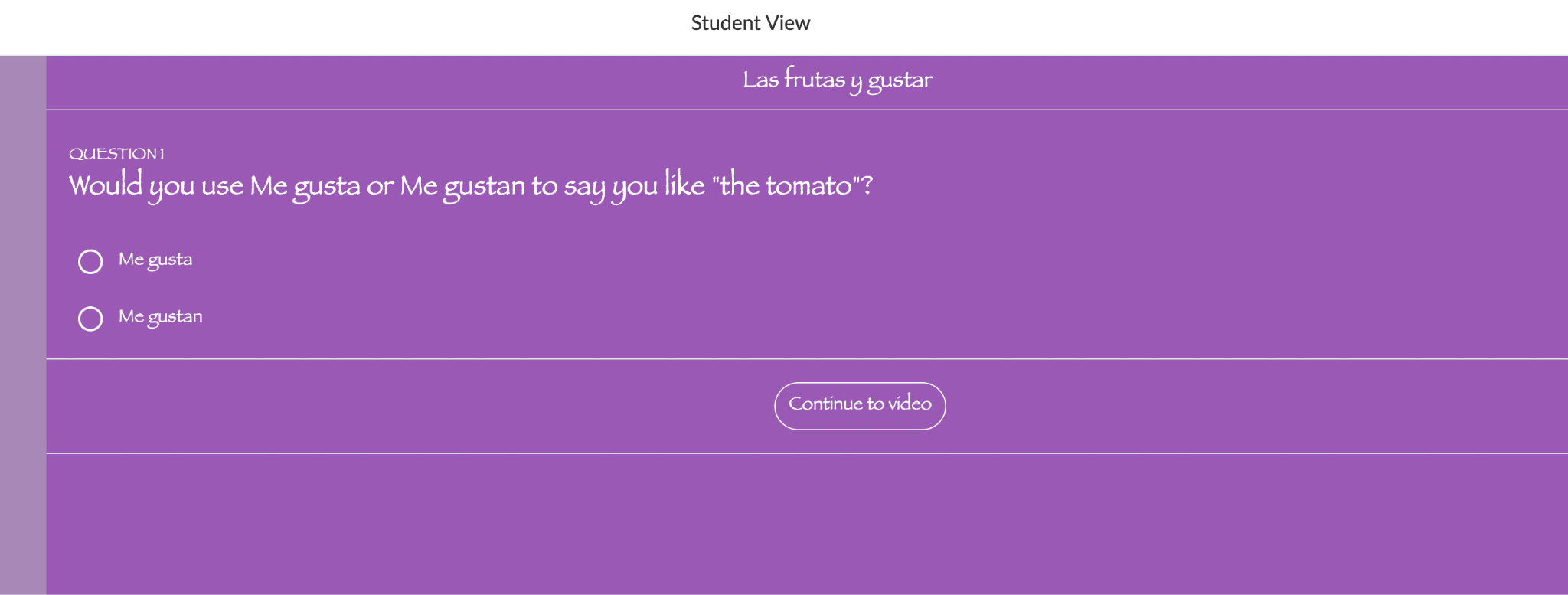This screenshot has height=595, width=1568.
Task: Click the word "say" in the question
Action: 583,187
